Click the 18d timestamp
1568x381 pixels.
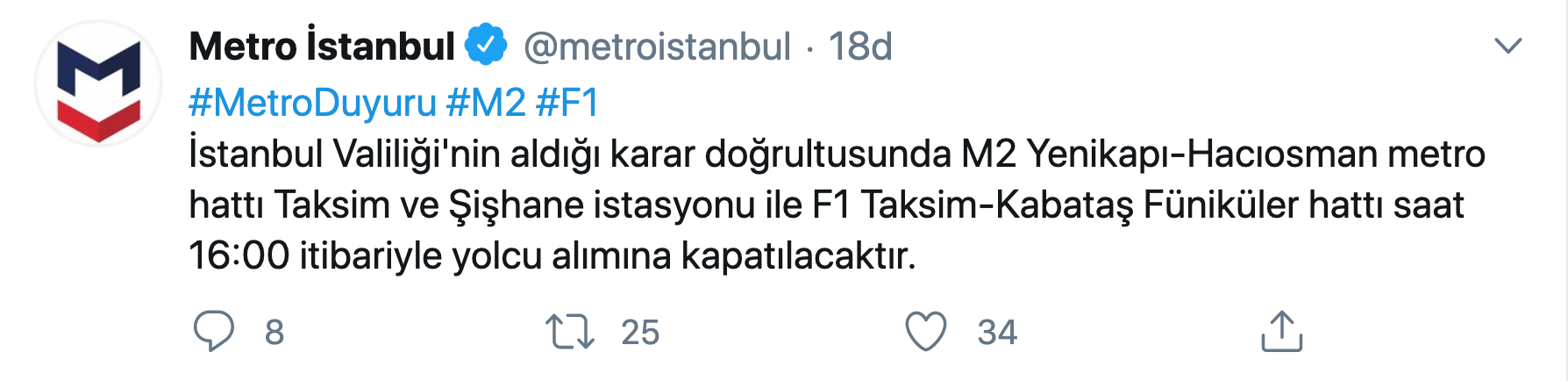860,46
